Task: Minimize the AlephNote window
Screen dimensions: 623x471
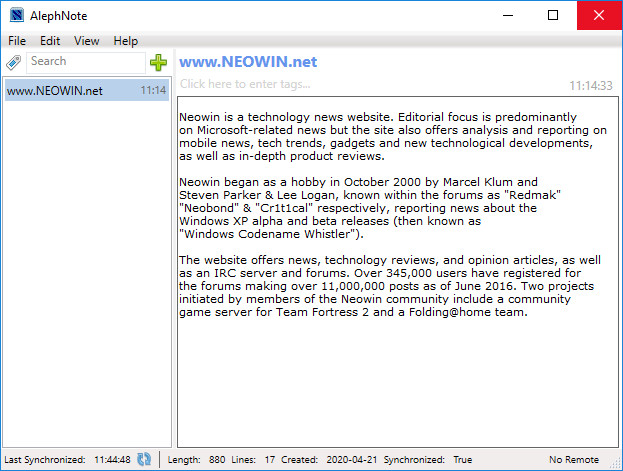Action: (508, 15)
